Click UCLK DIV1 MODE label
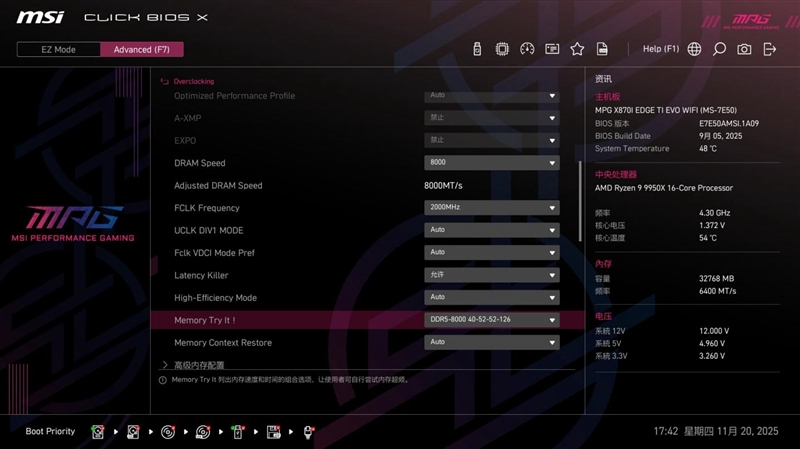800x449 pixels. tap(209, 231)
